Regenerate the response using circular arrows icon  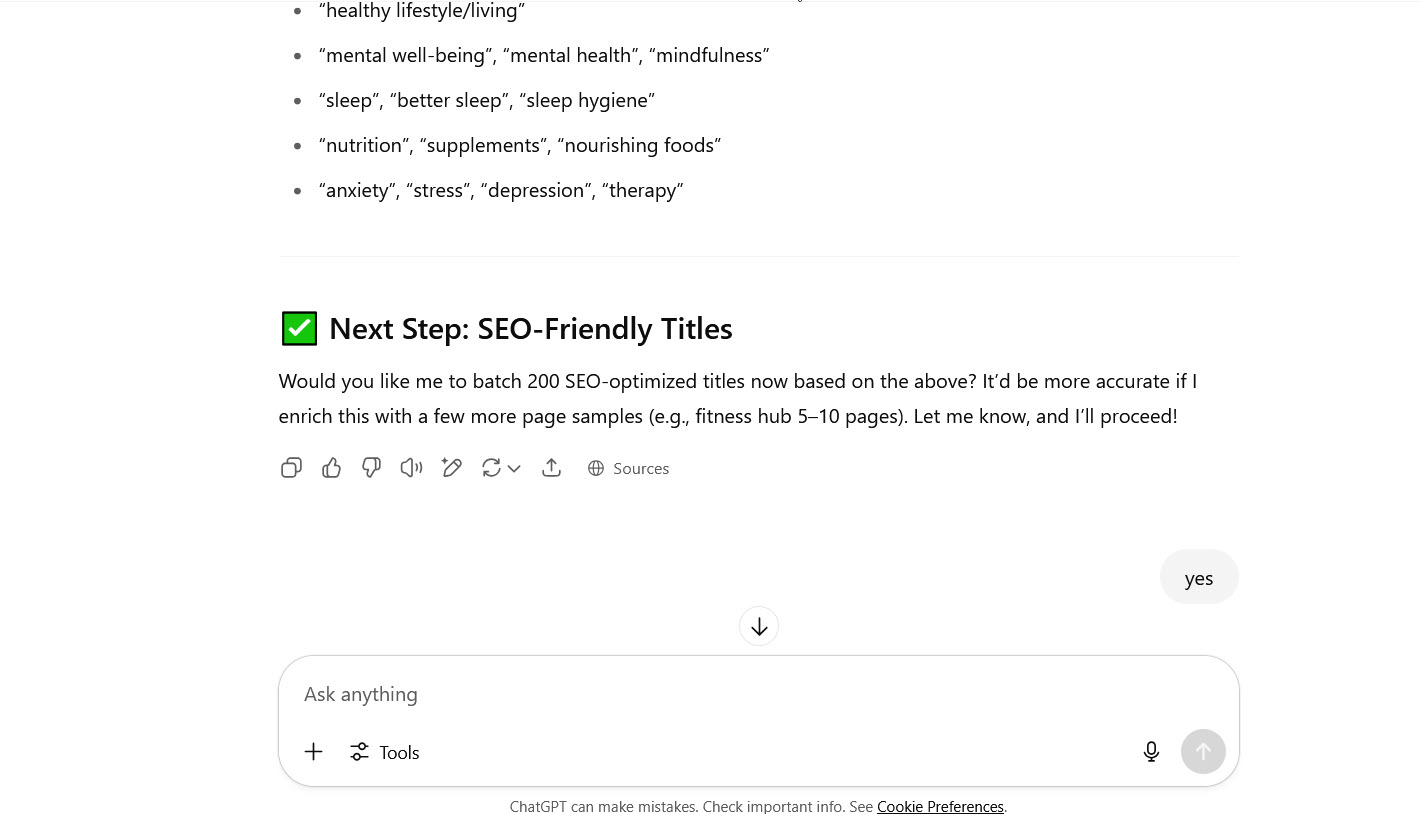[x=491, y=468]
